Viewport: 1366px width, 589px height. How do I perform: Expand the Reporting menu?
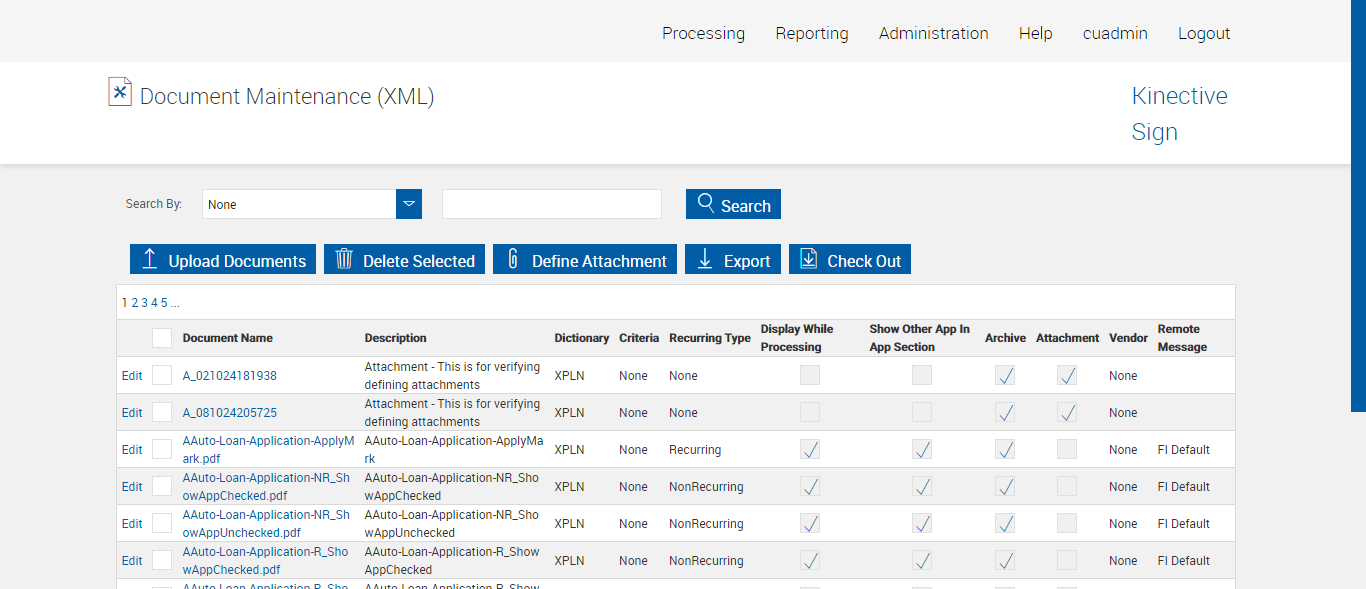point(811,33)
